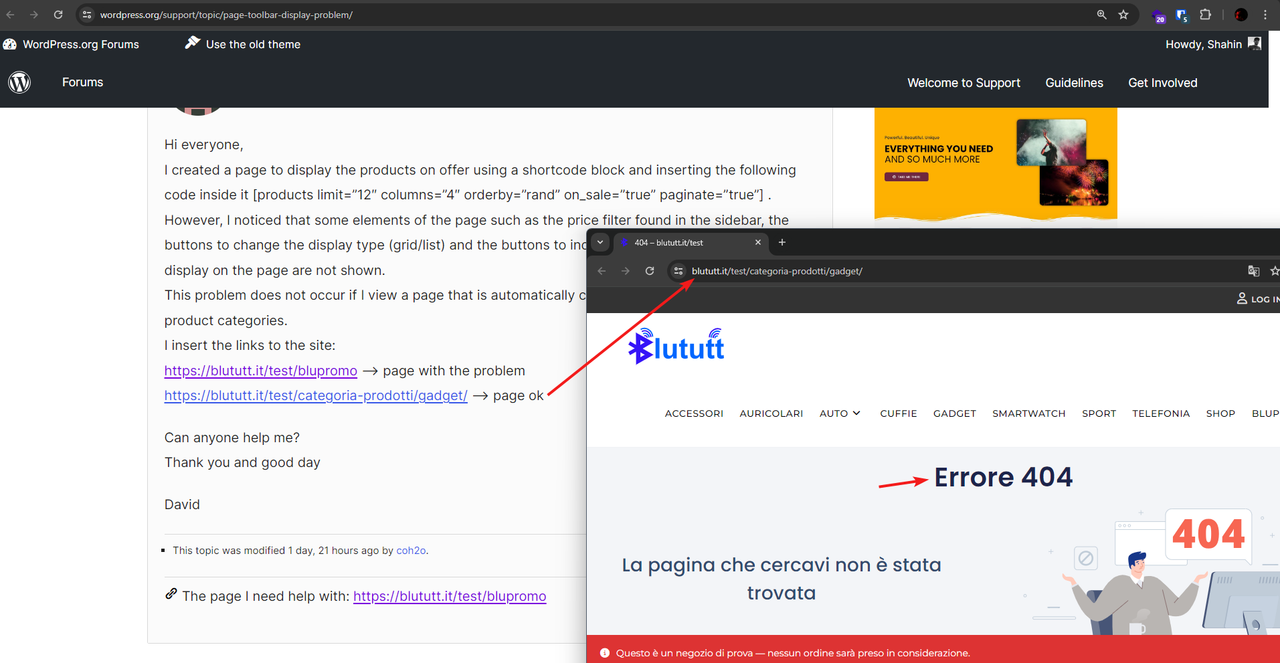Open the Guidelines menu item
Screen dimensions: 1280x663
(1074, 83)
